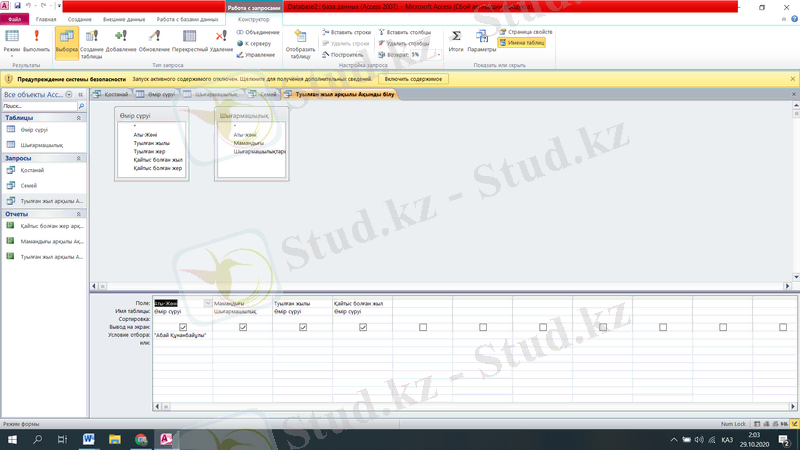Image resolution: width=800 pixels, height=450 pixels.
Task: Uncheck display box for Мамандығы column
Action: 243,327
